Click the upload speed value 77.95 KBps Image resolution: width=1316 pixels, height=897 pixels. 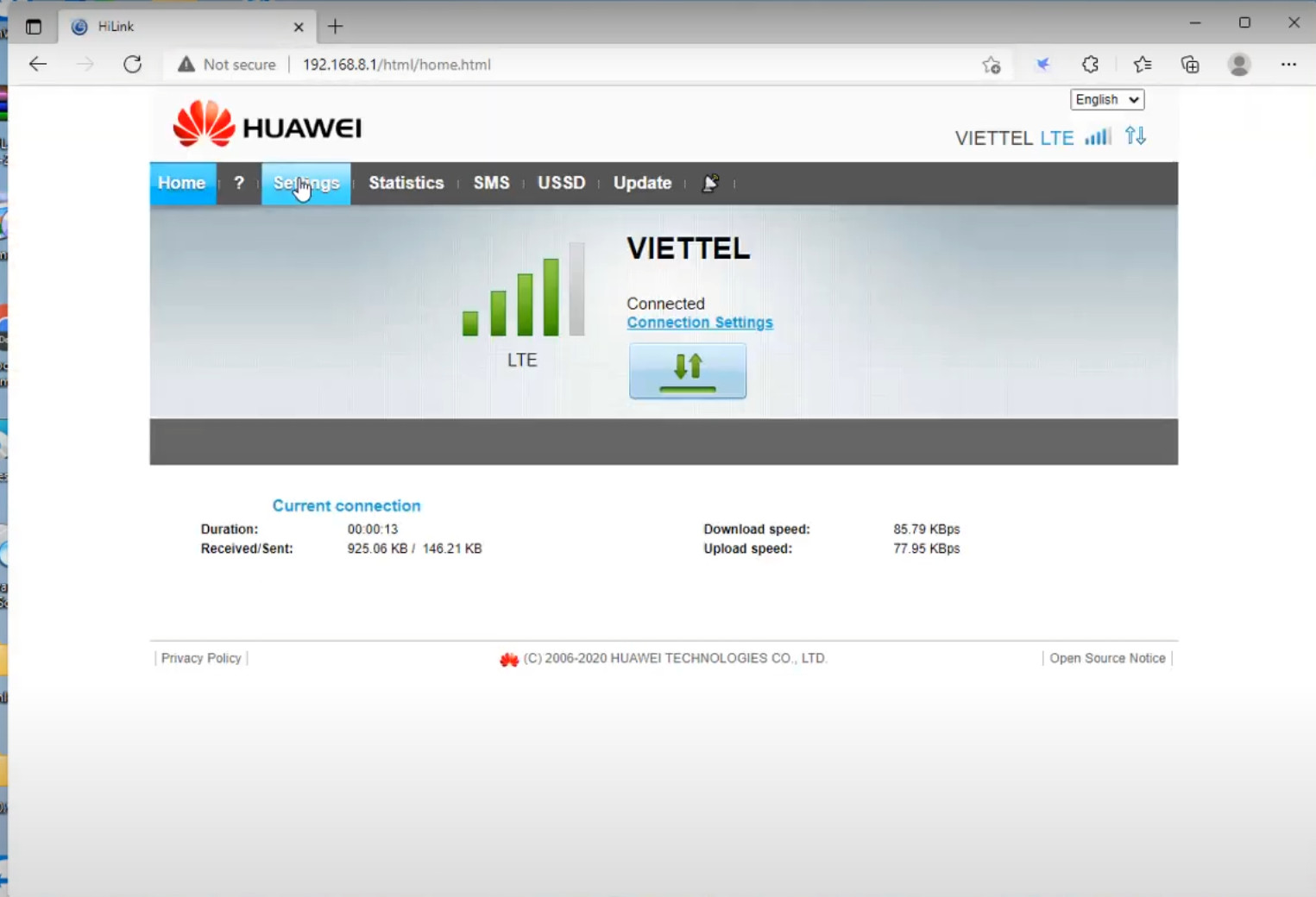[x=927, y=549]
